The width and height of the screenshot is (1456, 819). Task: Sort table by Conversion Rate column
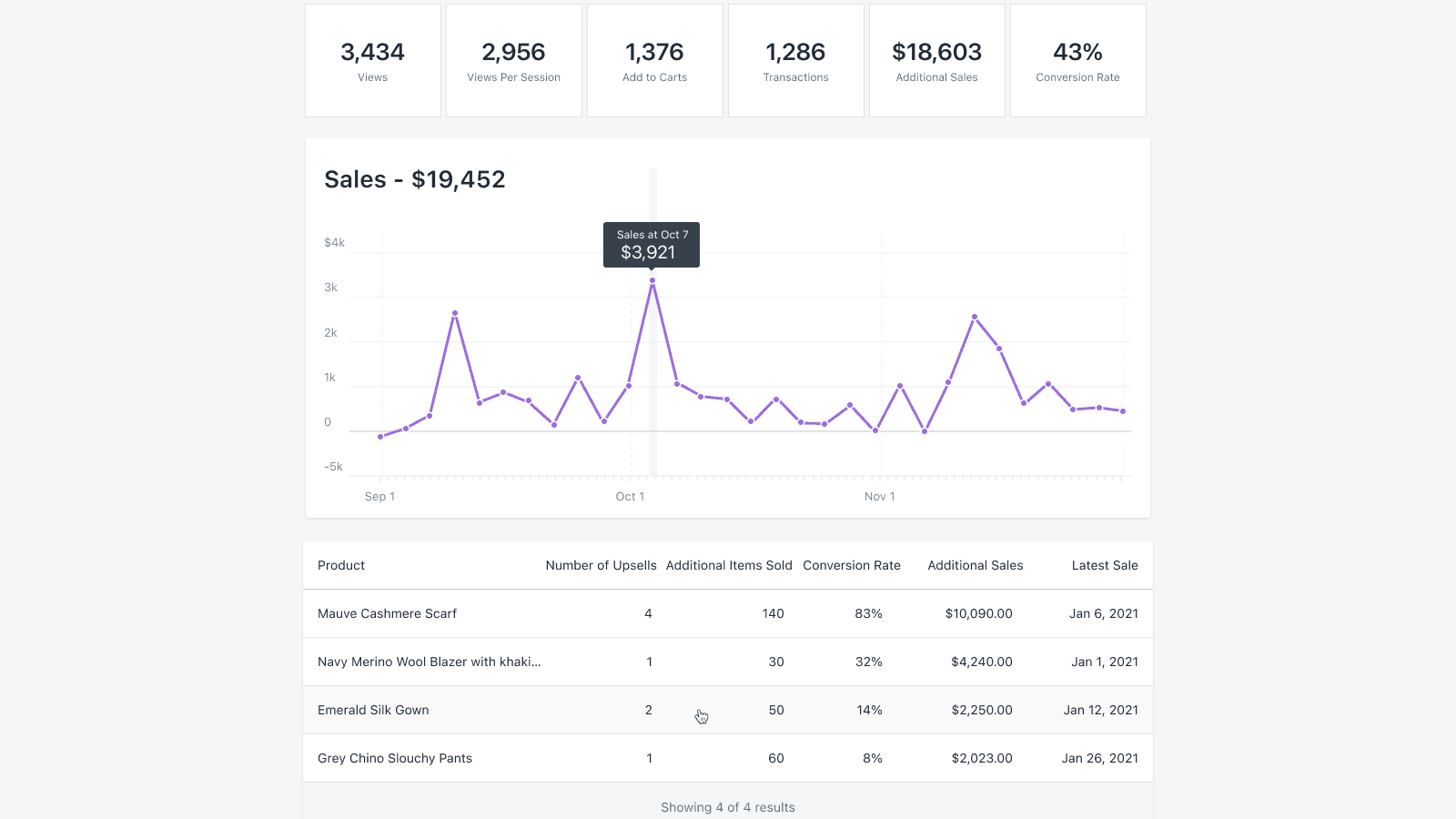[852, 565]
